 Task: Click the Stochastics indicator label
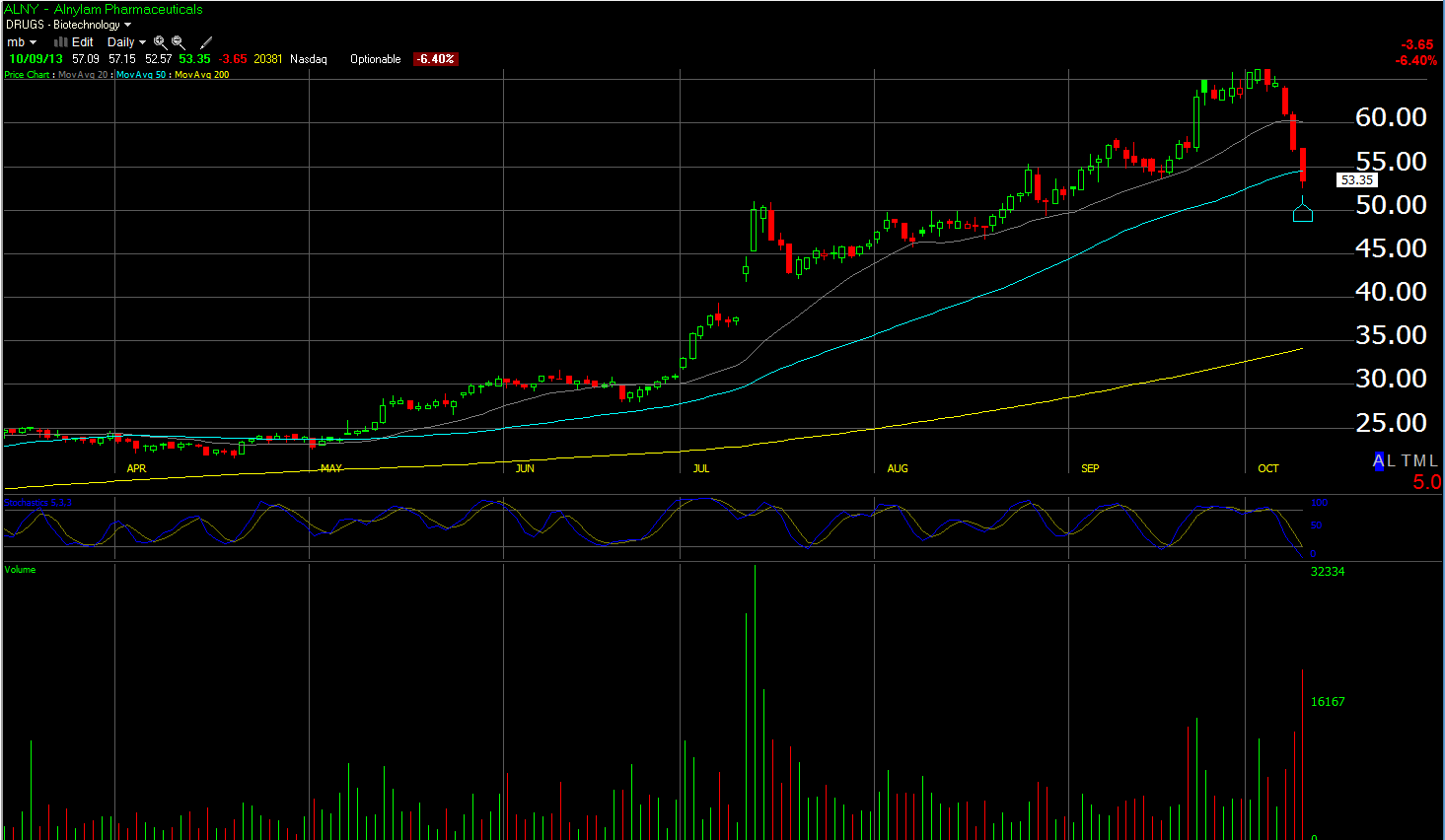[37, 503]
